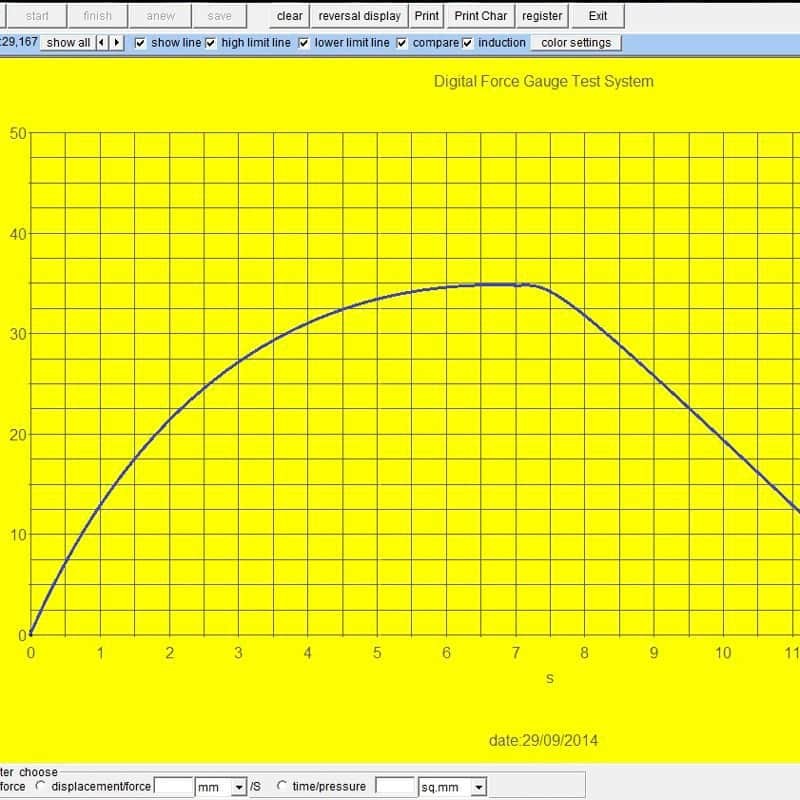Click the reversal display button
The image size is (800, 800).
coord(359,16)
